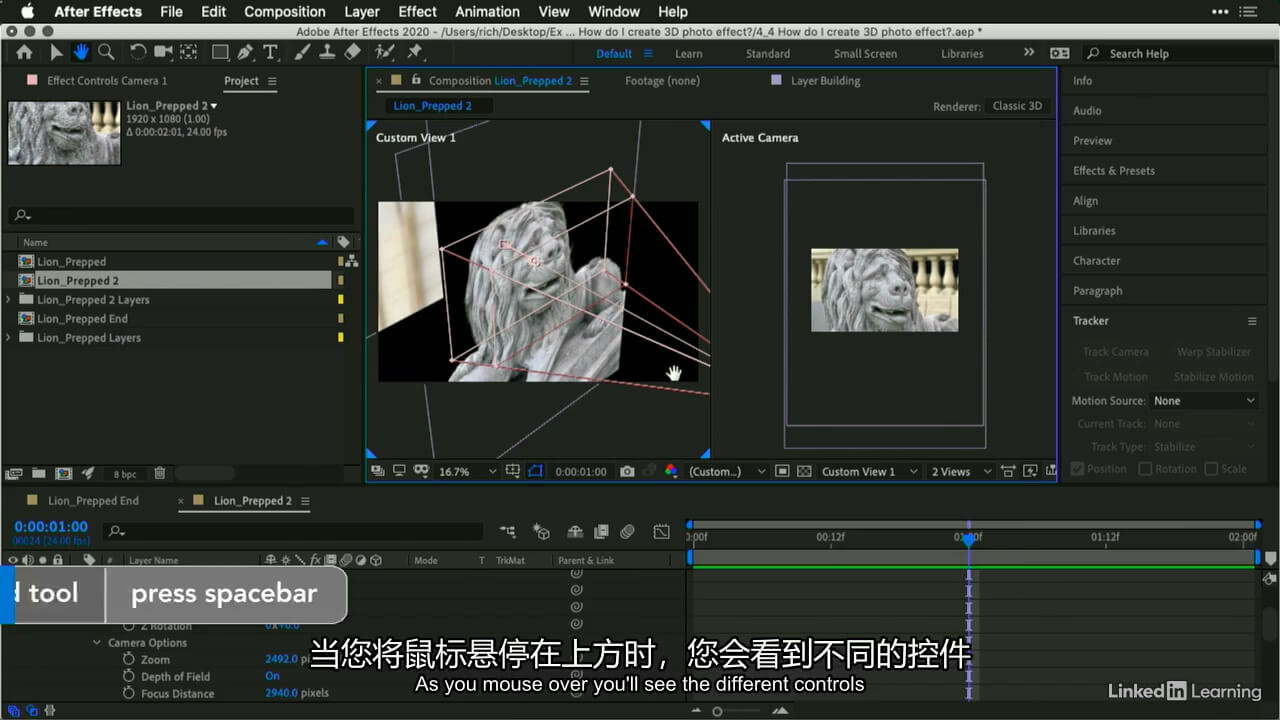Collapse the Camera Options group

coord(97,643)
